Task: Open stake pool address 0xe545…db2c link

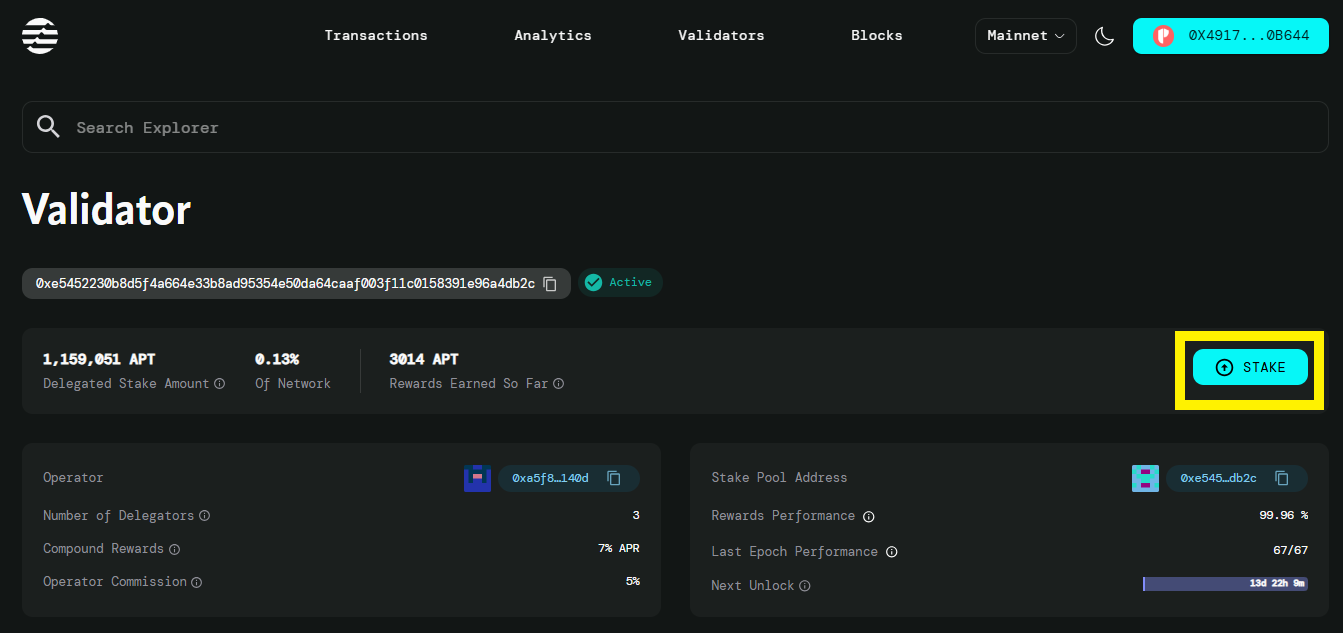Action: coord(1218,478)
